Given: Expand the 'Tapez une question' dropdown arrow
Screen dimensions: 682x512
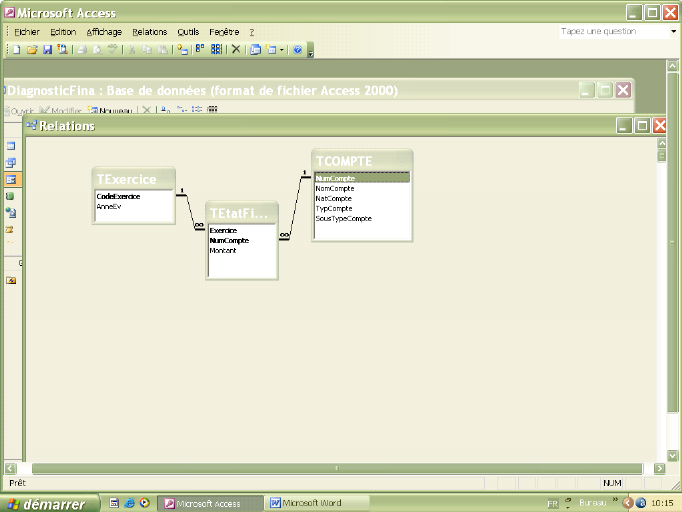Looking at the screenshot, I should pyautogui.click(x=673, y=31).
